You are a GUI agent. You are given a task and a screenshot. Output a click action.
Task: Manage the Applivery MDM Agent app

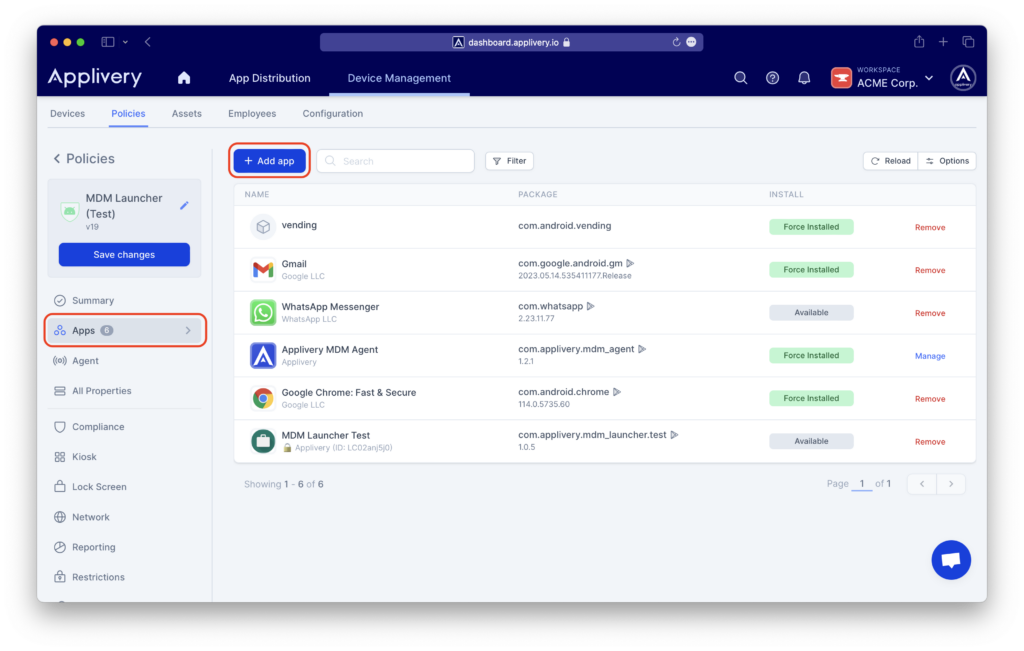[x=930, y=357]
